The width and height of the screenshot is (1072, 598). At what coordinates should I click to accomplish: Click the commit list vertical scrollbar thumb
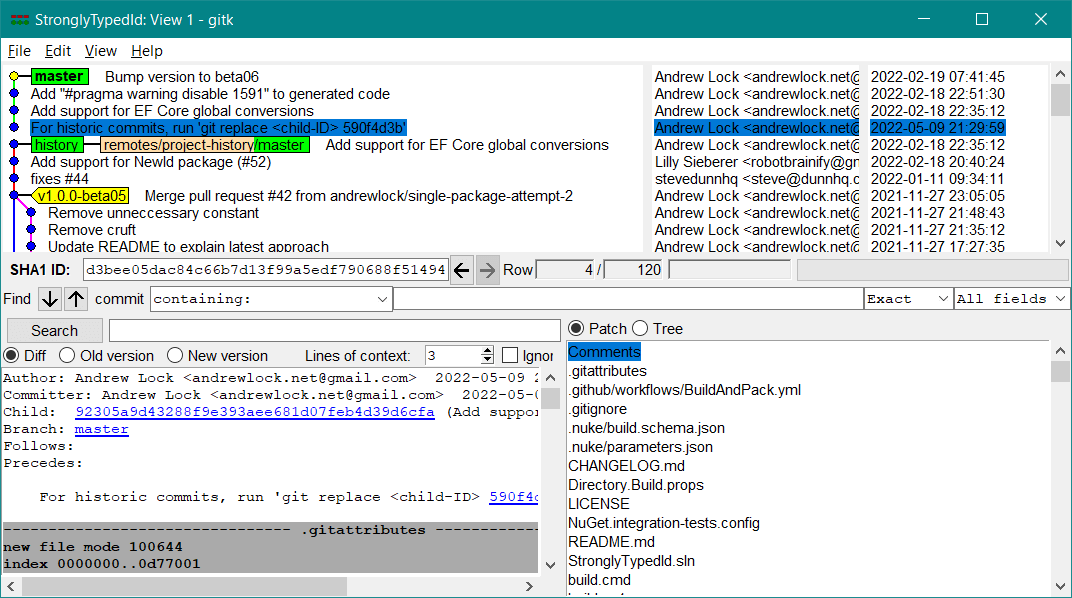tap(1060, 100)
